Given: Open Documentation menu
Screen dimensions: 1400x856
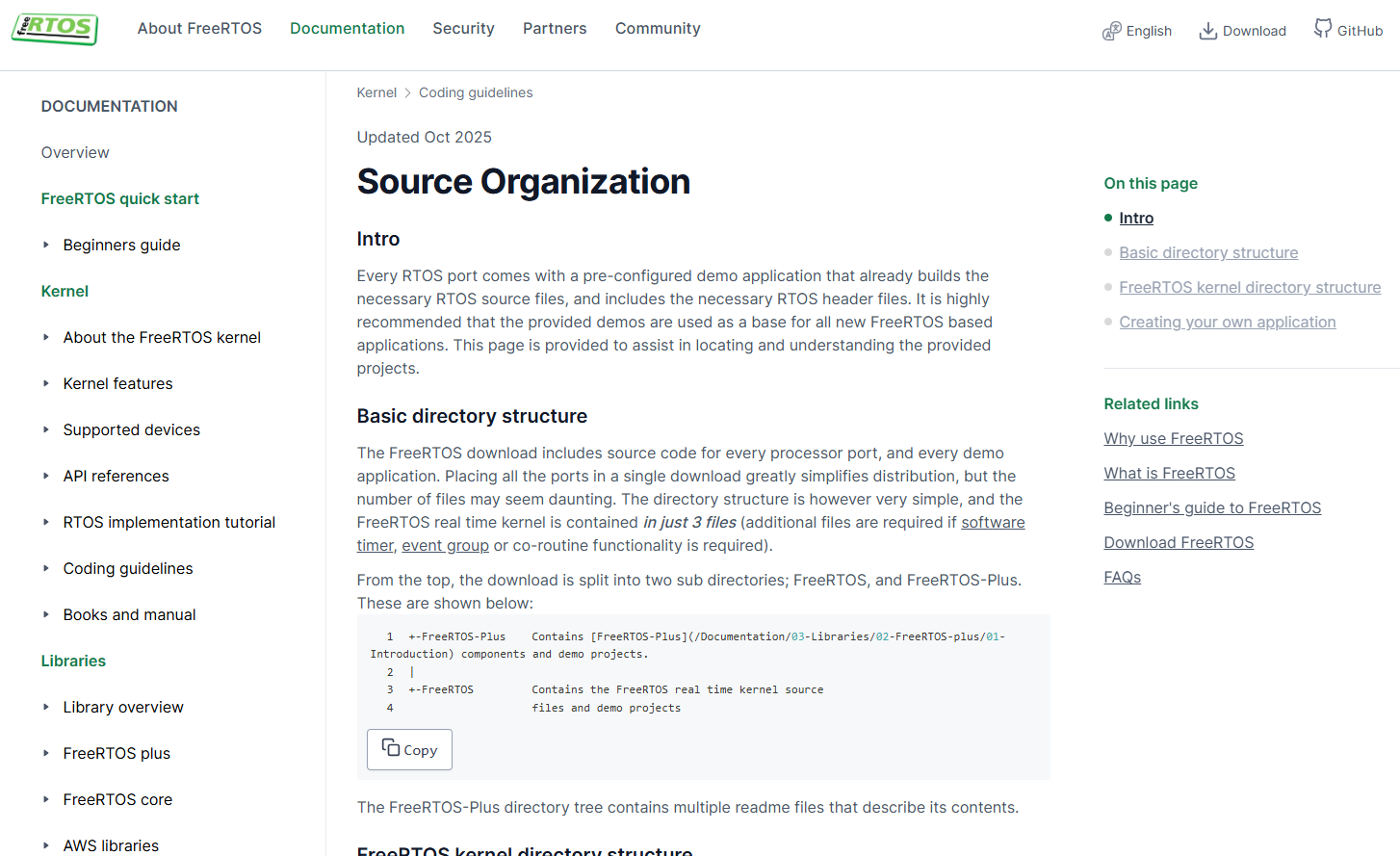Looking at the screenshot, I should [348, 29].
